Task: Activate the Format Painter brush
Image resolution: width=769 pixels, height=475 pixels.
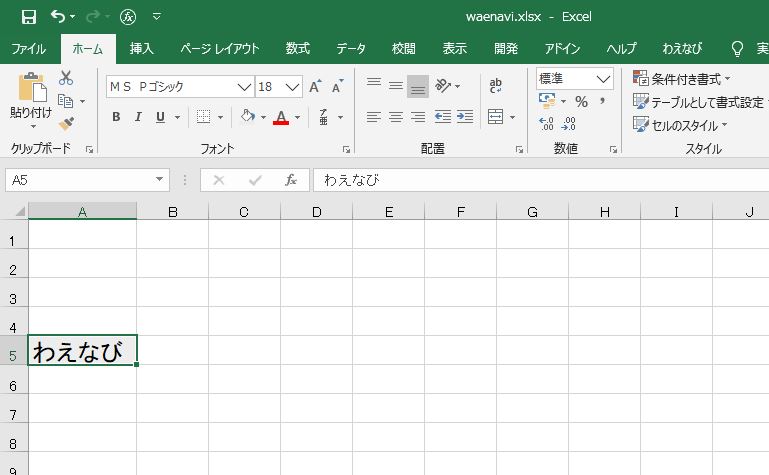Action: tap(66, 124)
